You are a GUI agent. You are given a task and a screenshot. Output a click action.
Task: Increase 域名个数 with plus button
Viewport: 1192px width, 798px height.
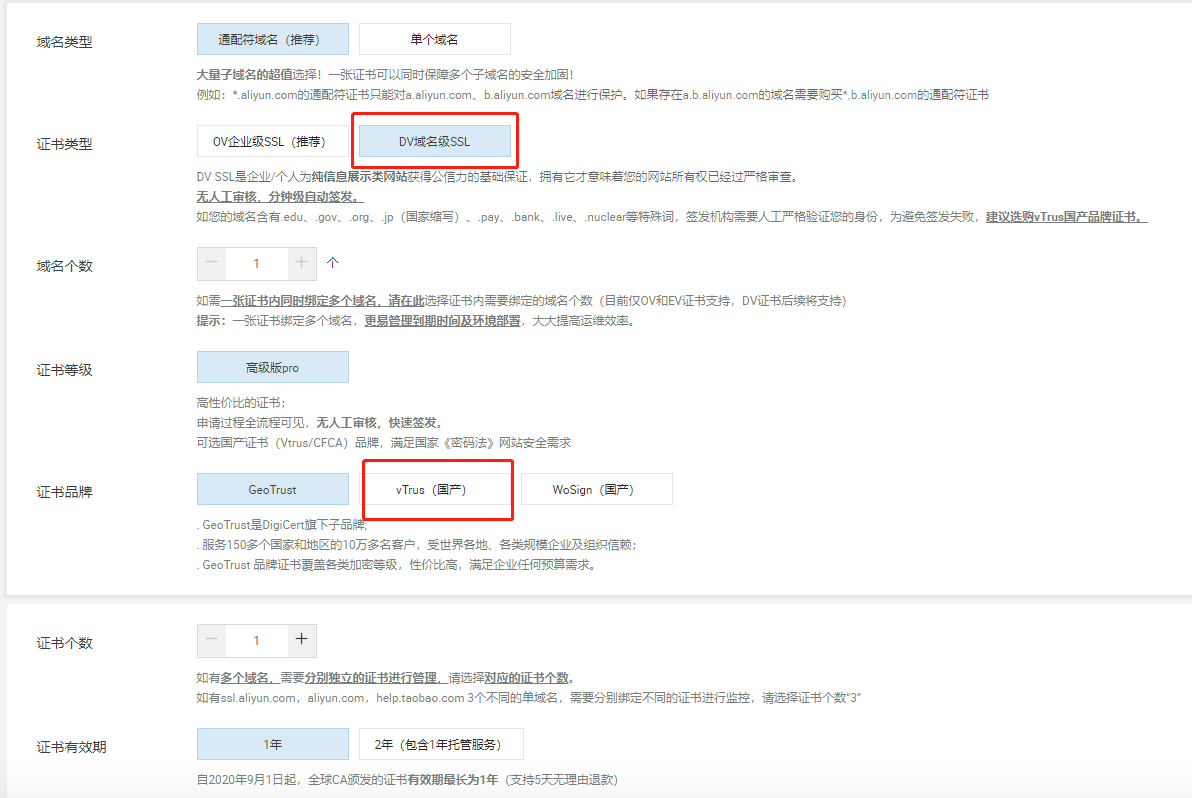pos(302,263)
